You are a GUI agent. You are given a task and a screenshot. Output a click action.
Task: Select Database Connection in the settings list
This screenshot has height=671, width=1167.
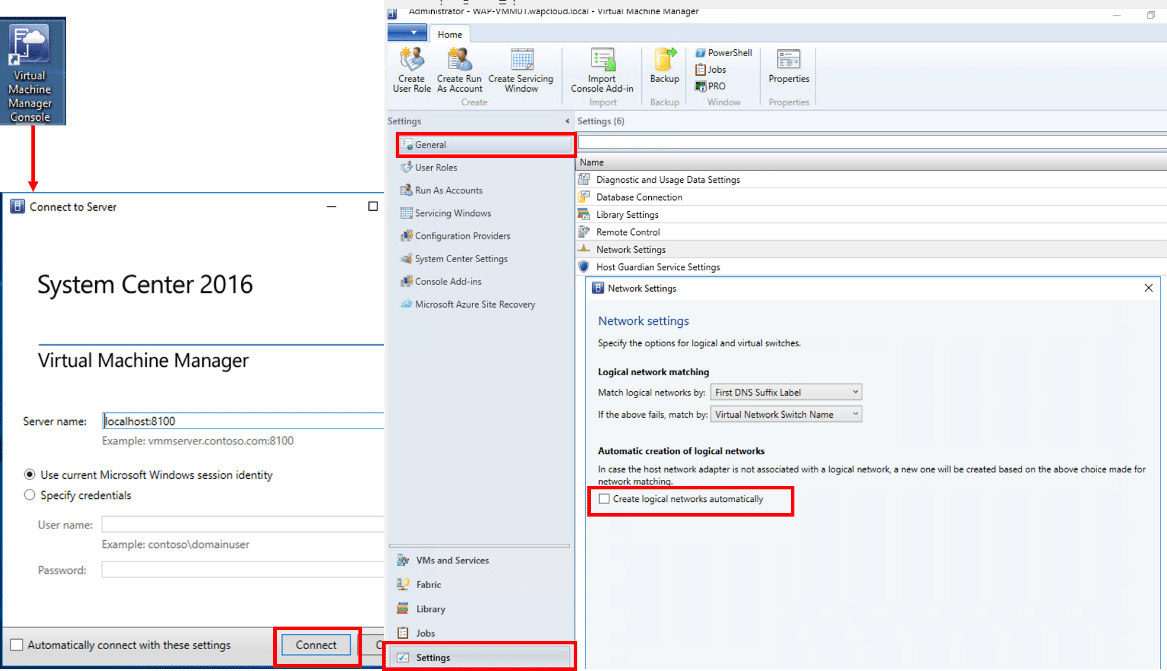pyautogui.click(x=639, y=197)
